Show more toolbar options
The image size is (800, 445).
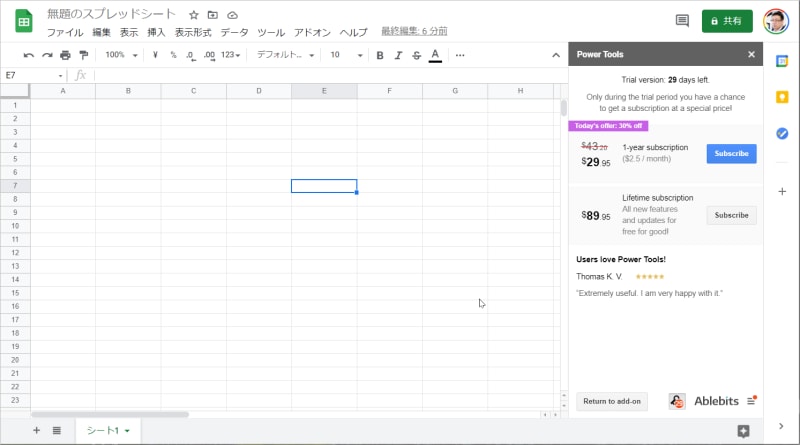pyautogui.click(x=460, y=55)
